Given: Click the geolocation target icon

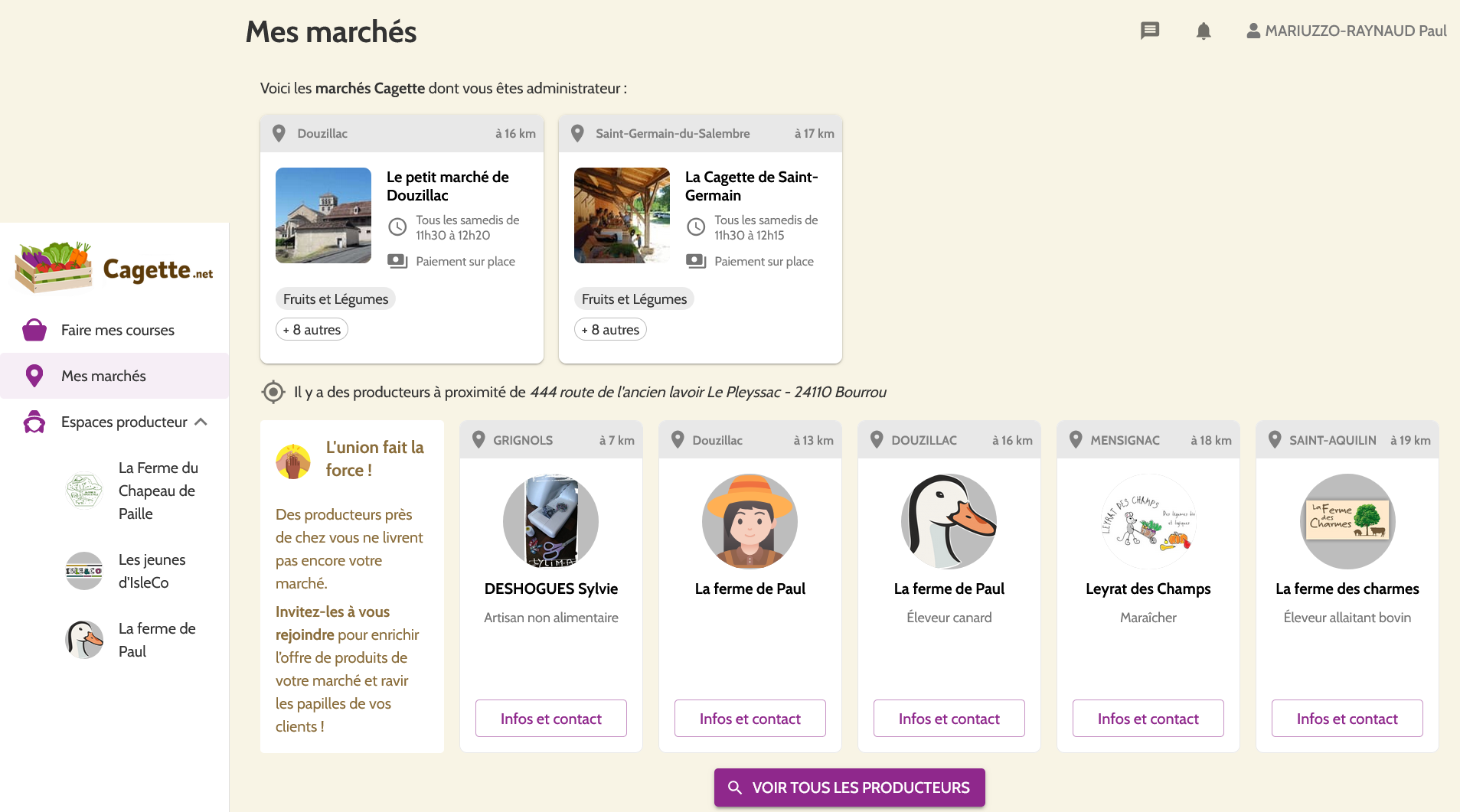Looking at the screenshot, I should coord(273,392).
